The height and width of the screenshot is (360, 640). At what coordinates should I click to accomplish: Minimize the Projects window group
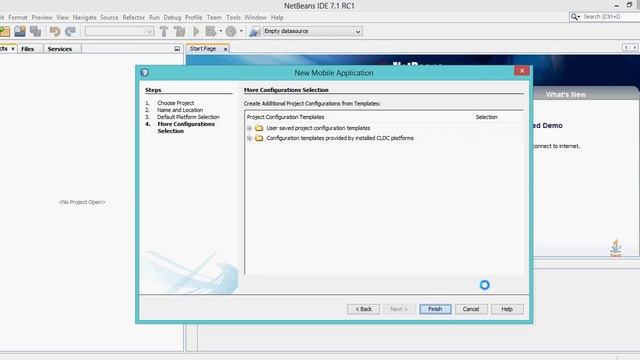(x=177, y=49)
